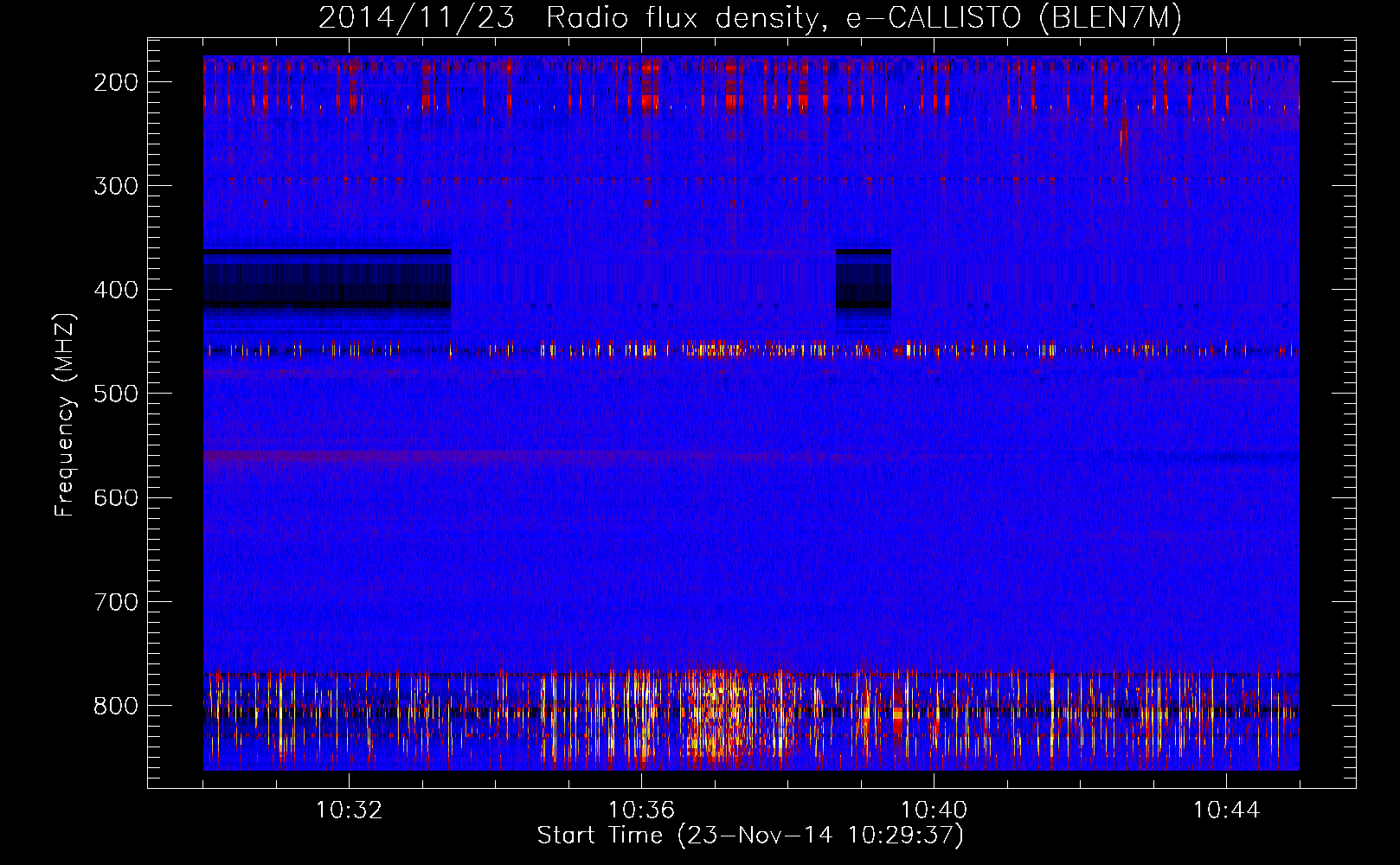
Task: Click the 500 frequency tick label
Action: pos(116,394)
